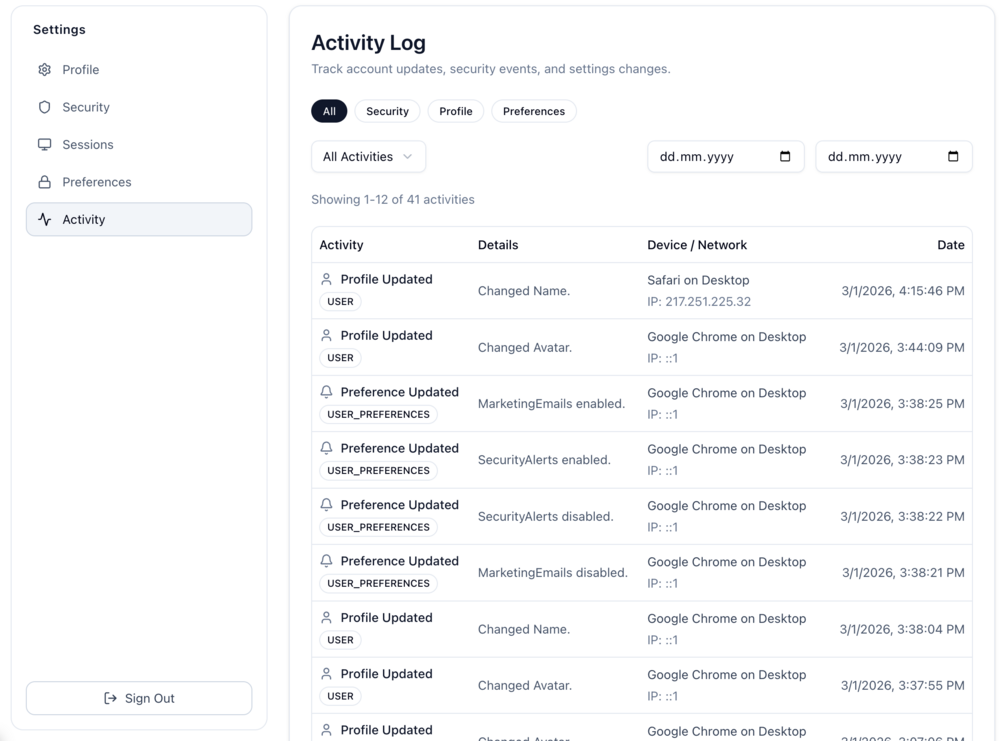Click the second dd.mm.yyyy end date field
Screen dimensions: 1005x741
pyautogui.click(x=893, y=156)
